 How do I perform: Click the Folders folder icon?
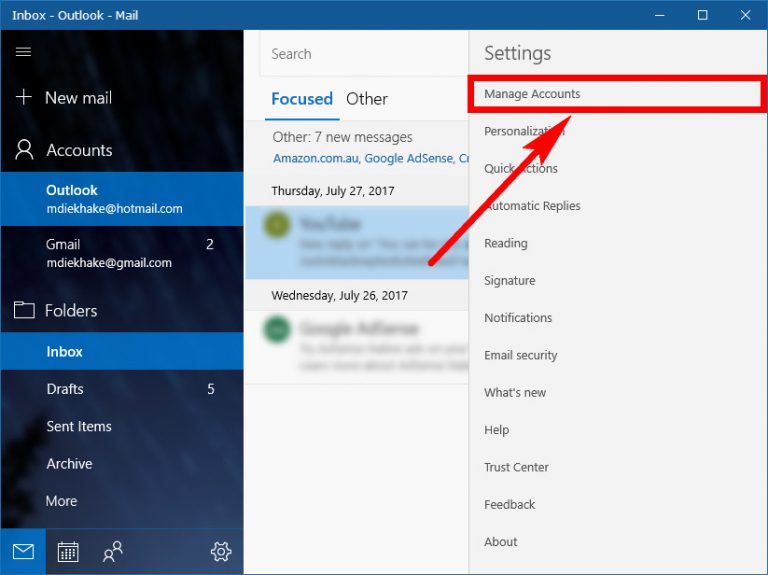coord(24,310)
